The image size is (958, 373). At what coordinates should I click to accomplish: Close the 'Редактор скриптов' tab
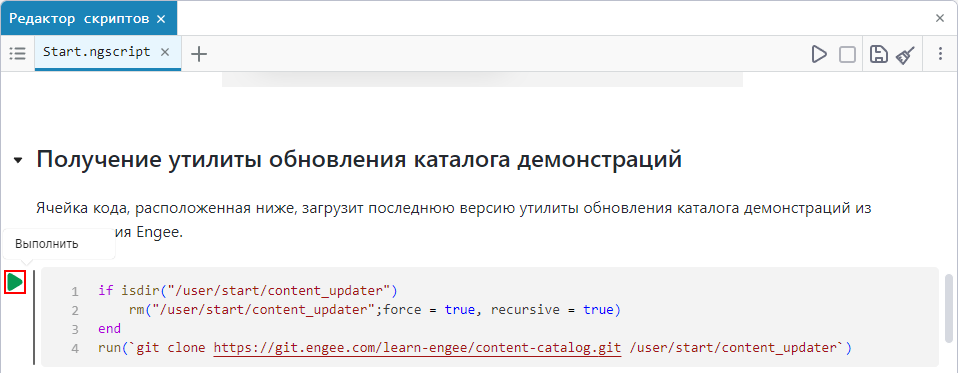point(161,19)
